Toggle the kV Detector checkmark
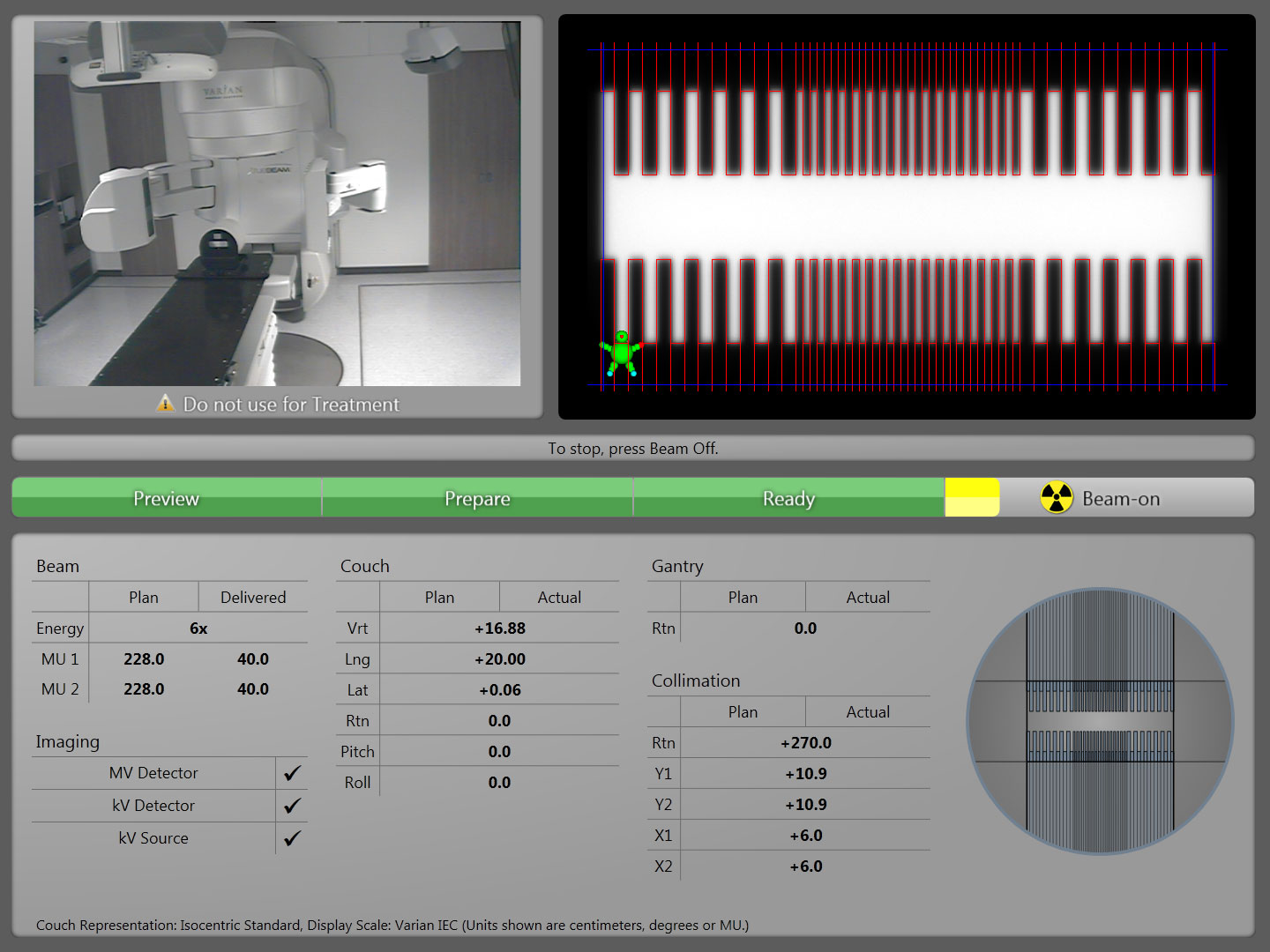The image size is (1270, 952). tap(291, 805)
